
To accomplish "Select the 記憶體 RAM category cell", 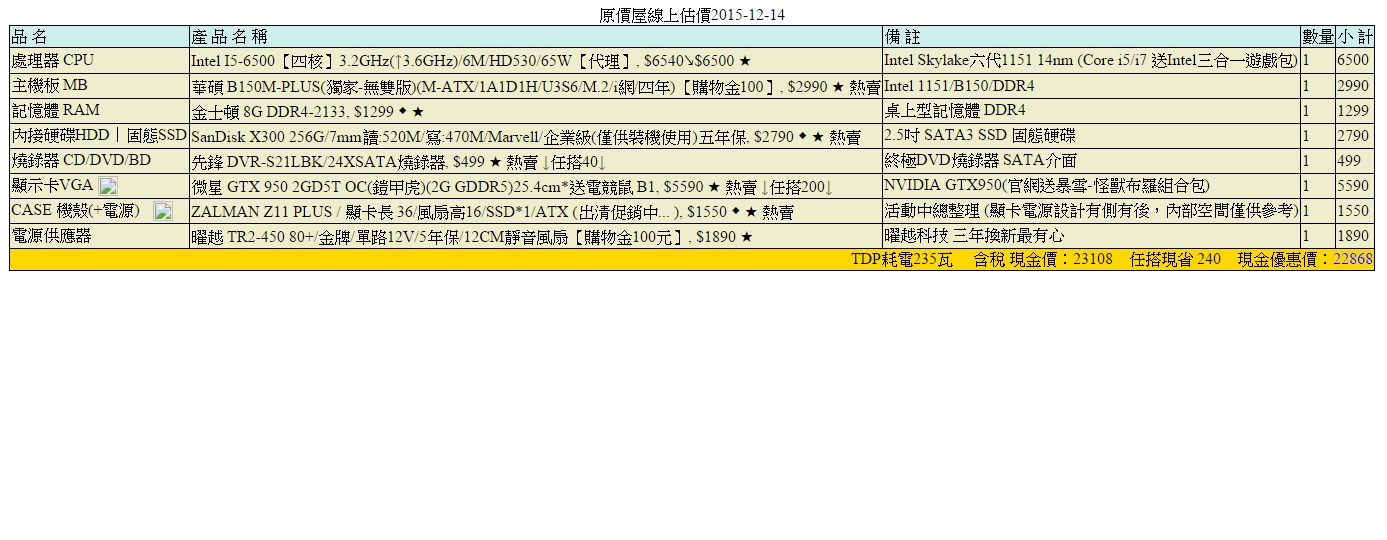I will click(99, 111).
